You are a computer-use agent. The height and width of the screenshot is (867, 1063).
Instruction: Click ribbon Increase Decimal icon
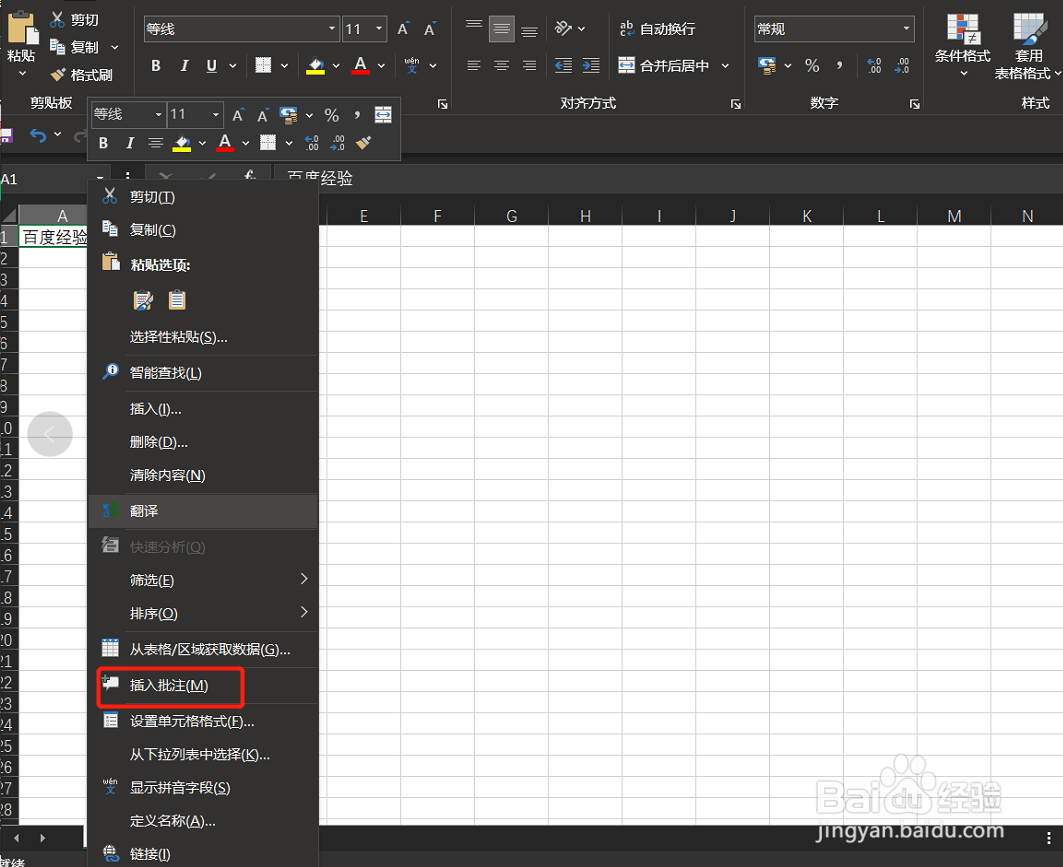pyautogui.click(x=875, y=66)
